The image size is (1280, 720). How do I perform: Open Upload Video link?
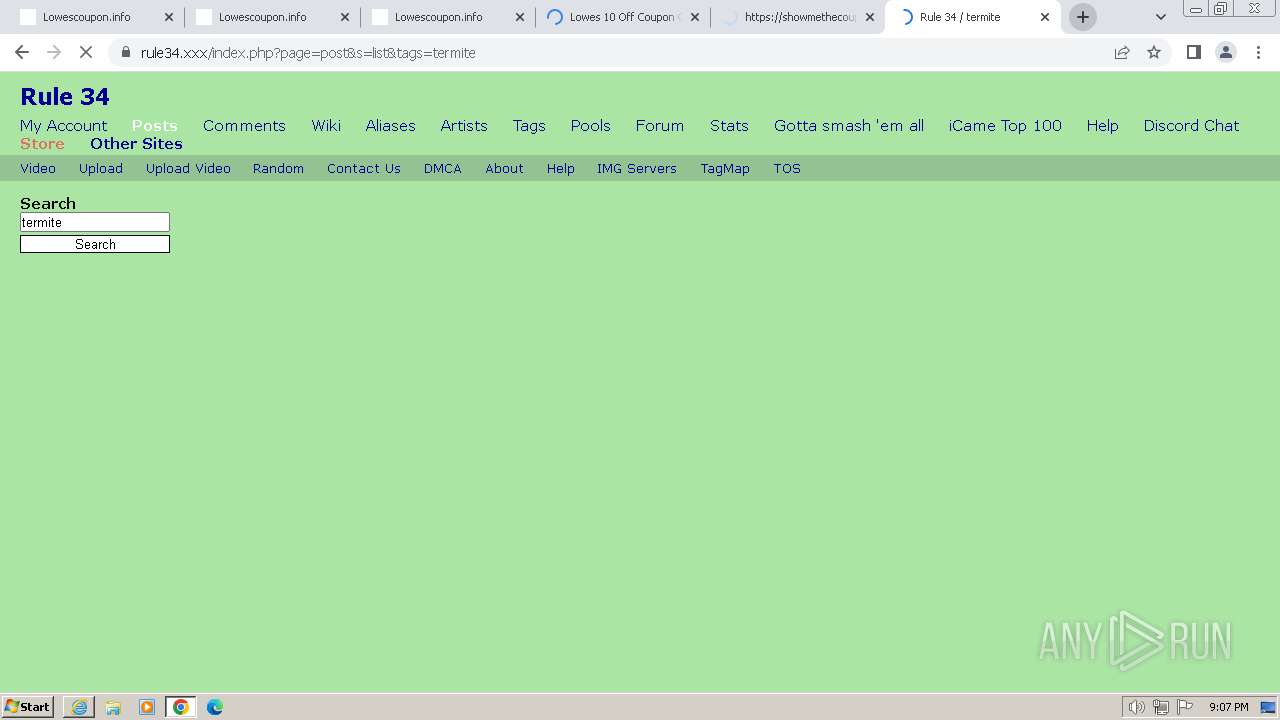click(188, 168)
